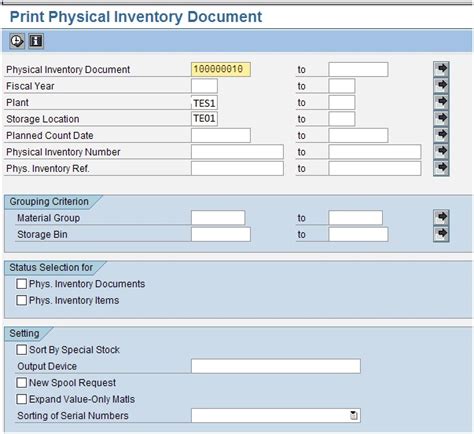This screenshot has height=434, width=474.
Task: Focus the Storage Bin to field
Action: tap(358, 234)
